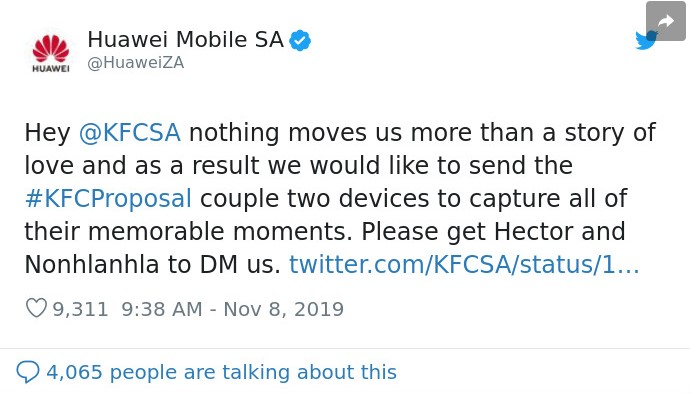The image size is (690, 393).
Task: Open the Huawei Mobile SA profile name
Action: pyautogui.click(x=186, y=40)
